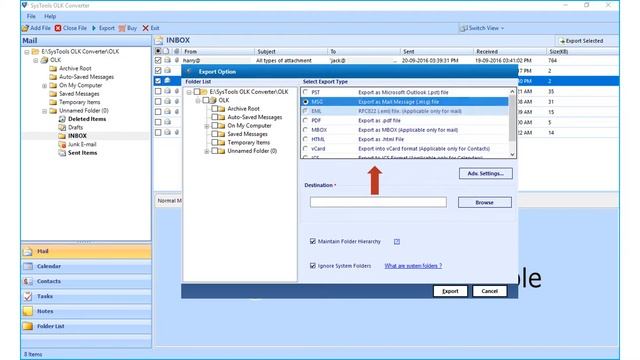The height and width of the screenshot is (360, 640).
Task: Check the Archive Root folder checkbox in dialog
Action: [214, 109]
